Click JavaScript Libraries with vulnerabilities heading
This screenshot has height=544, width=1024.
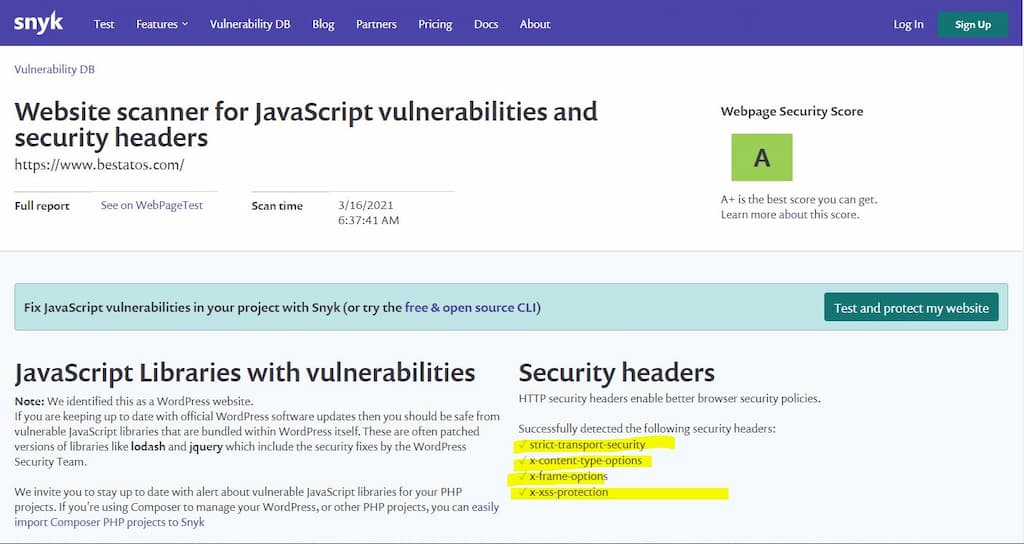click(x=245, y=373)
